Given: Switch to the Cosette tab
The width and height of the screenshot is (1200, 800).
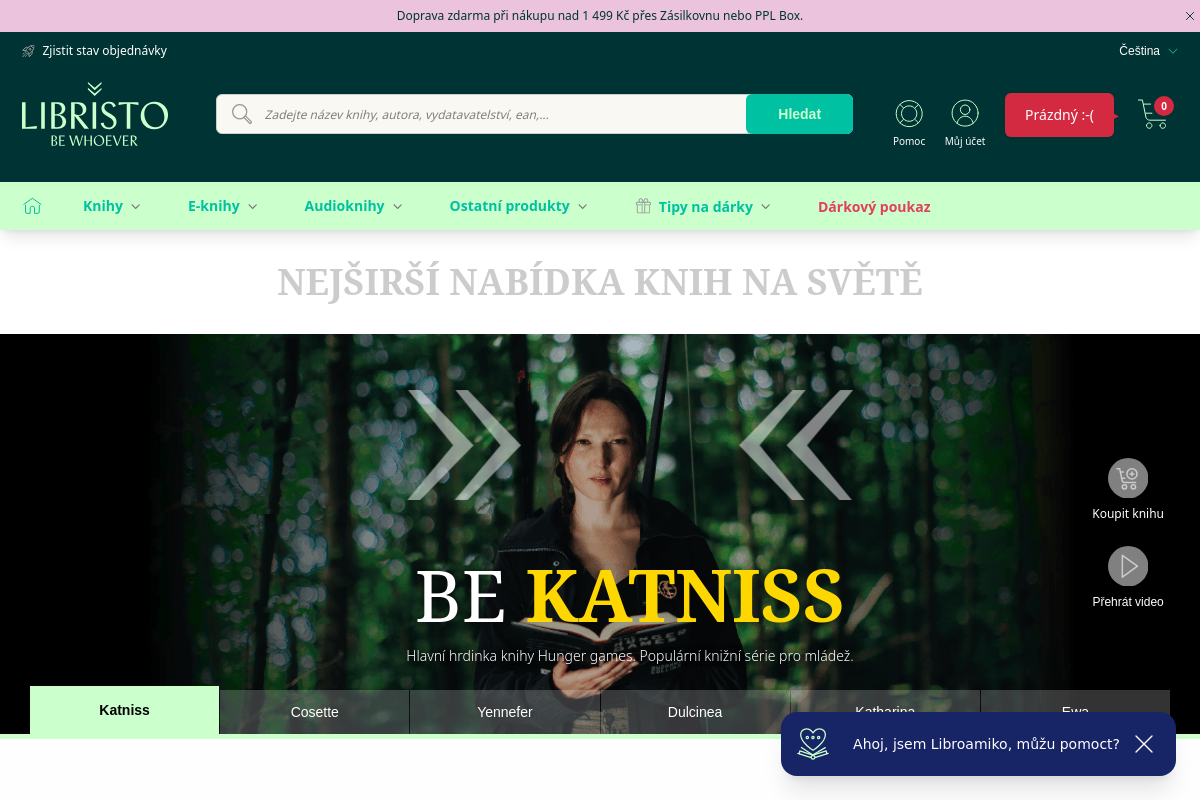Looking at the screenshot, I should 315,712.
